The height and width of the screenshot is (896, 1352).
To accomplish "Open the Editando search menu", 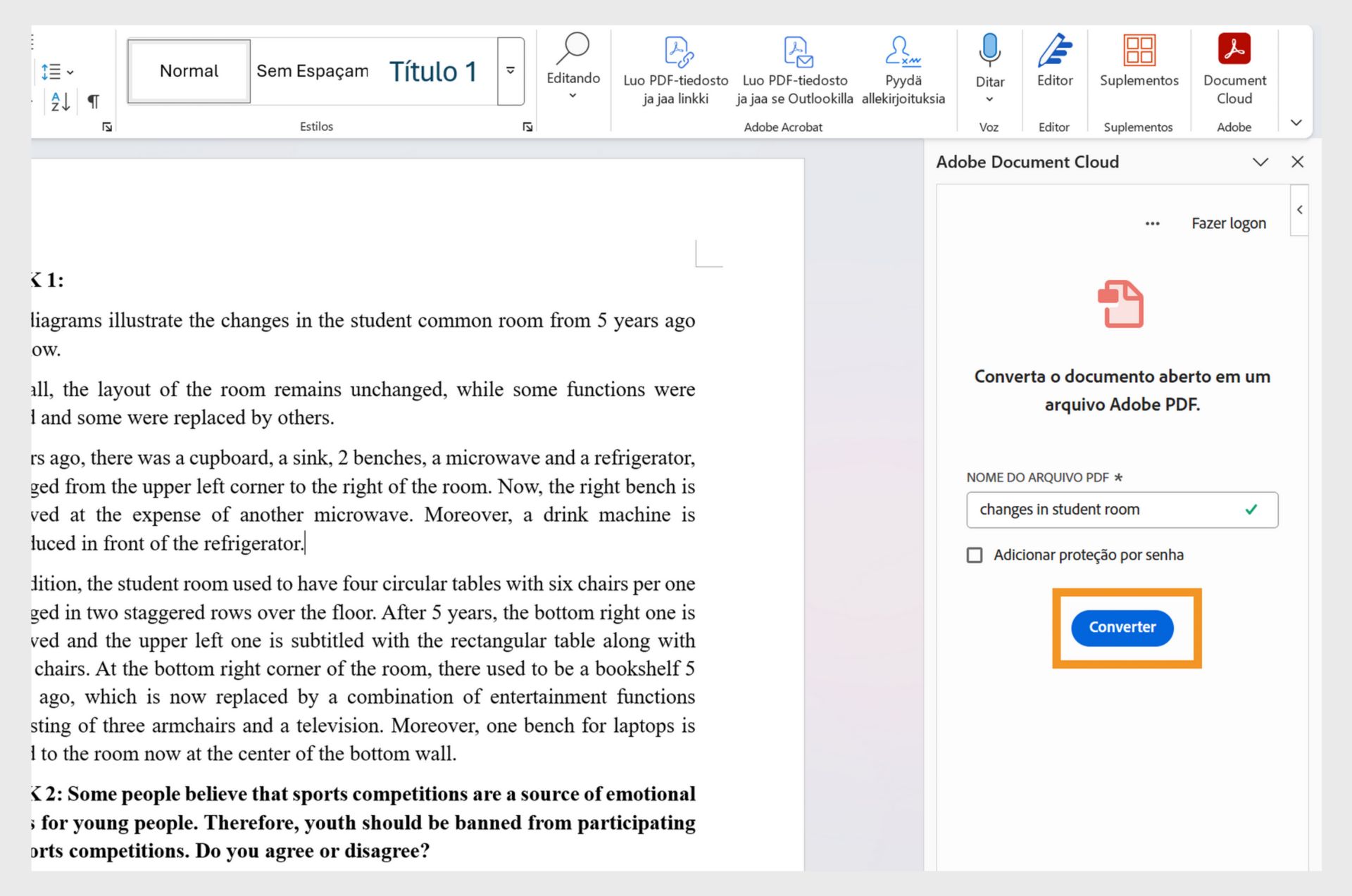I will [x=573, y=65].
